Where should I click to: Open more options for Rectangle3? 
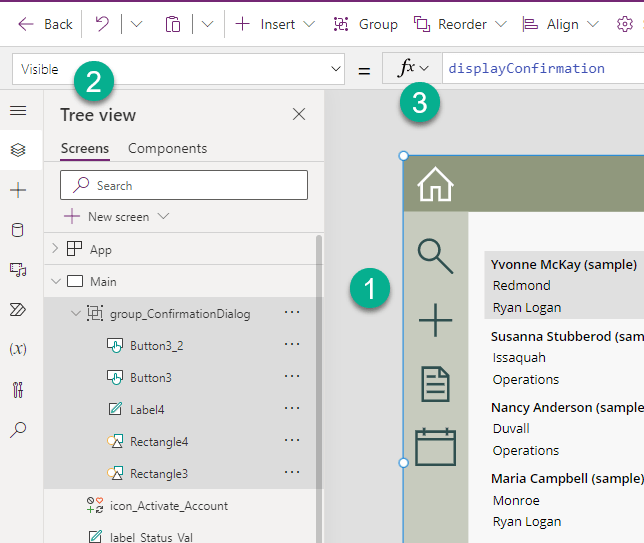[x=292, y=473]
